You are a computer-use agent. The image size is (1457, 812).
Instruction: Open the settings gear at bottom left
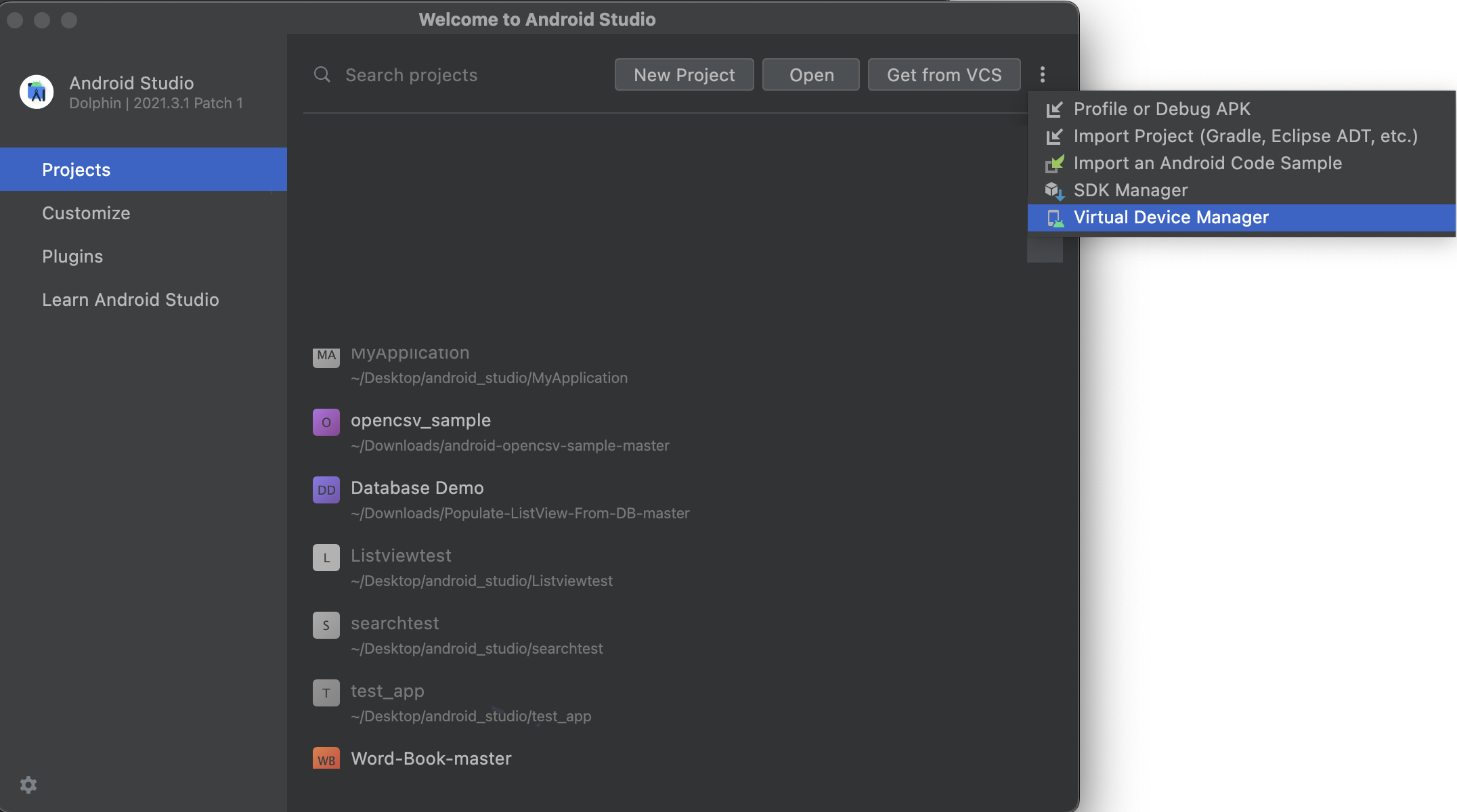point(28,785)
